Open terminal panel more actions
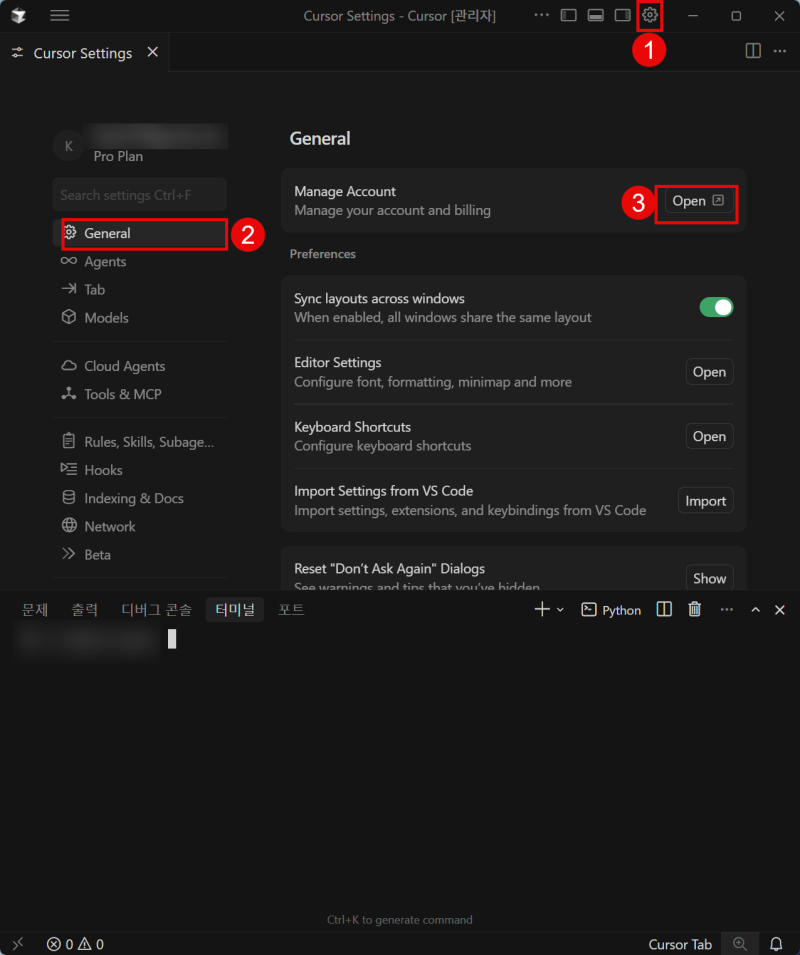The width and height of the screenshot is (800, 955). 726,610
